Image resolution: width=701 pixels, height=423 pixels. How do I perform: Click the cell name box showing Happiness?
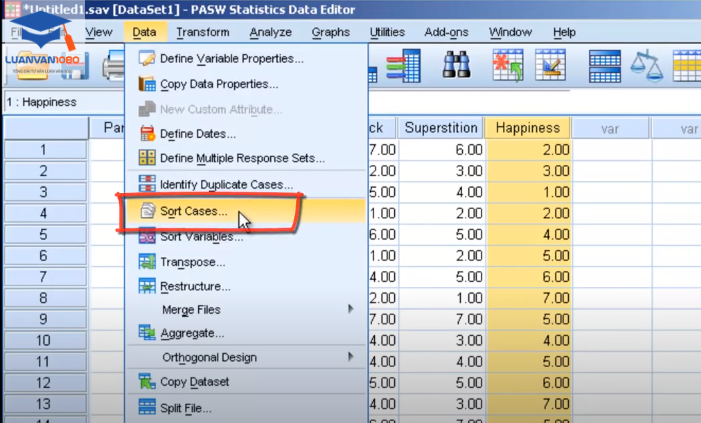point(63,102)
